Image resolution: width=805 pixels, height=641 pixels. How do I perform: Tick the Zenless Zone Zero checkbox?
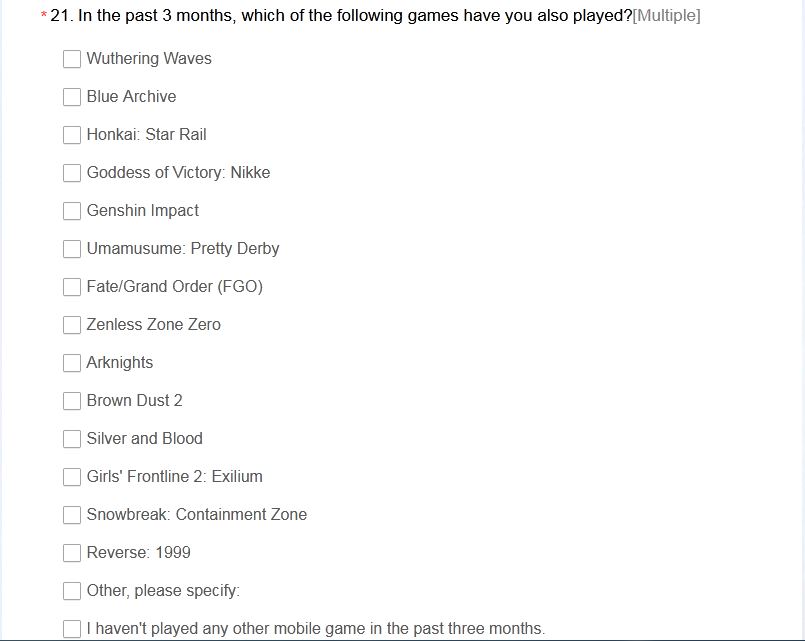tap(72, 325)
